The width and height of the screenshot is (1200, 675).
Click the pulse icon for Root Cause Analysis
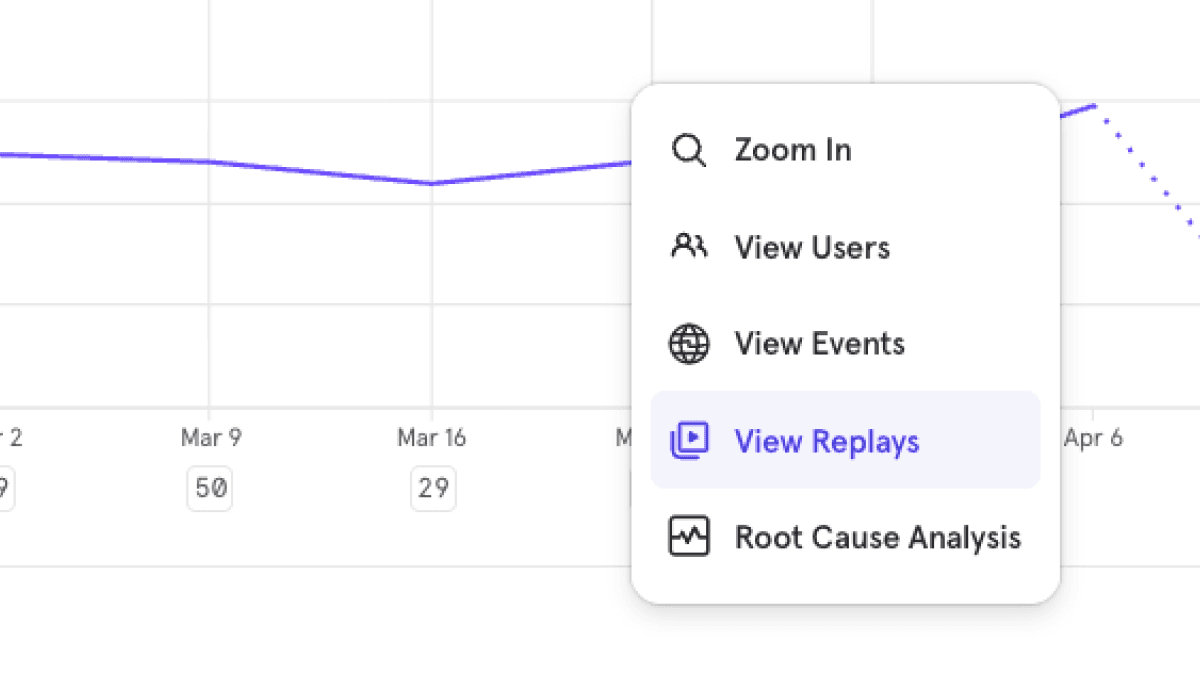[688, 537]
